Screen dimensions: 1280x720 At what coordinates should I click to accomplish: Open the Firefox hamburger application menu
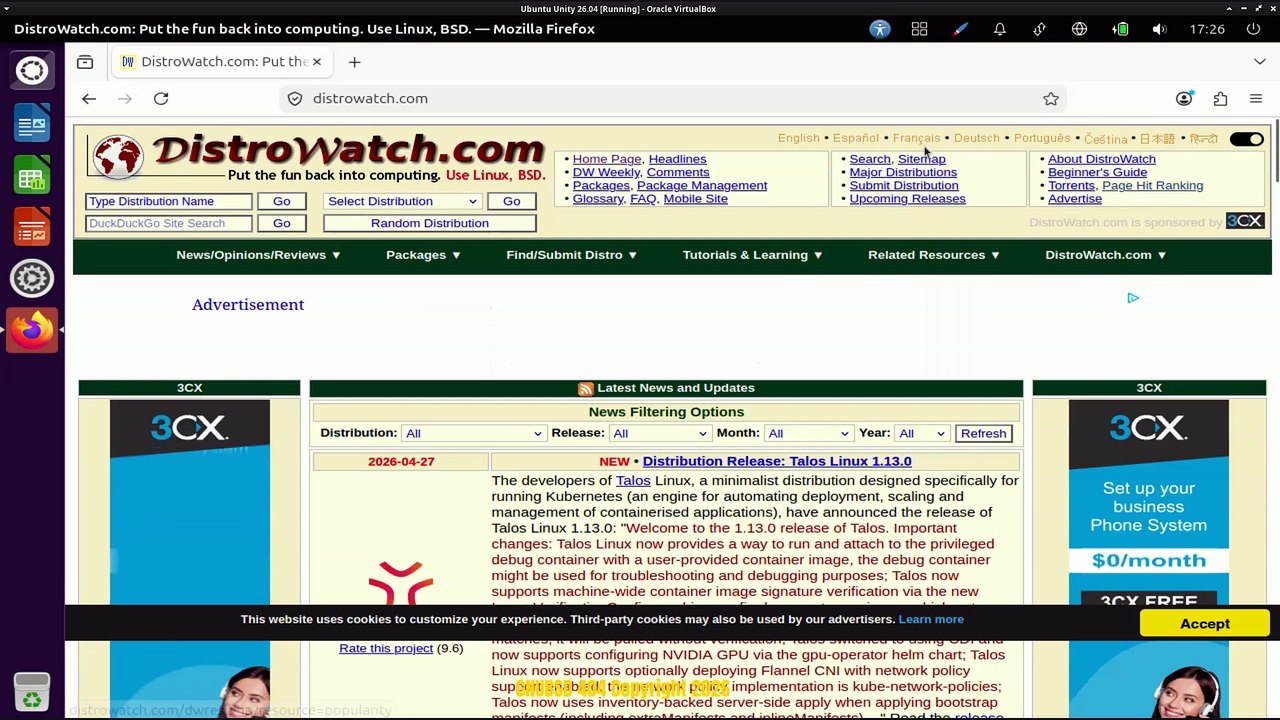click(x=1256, y=98)
